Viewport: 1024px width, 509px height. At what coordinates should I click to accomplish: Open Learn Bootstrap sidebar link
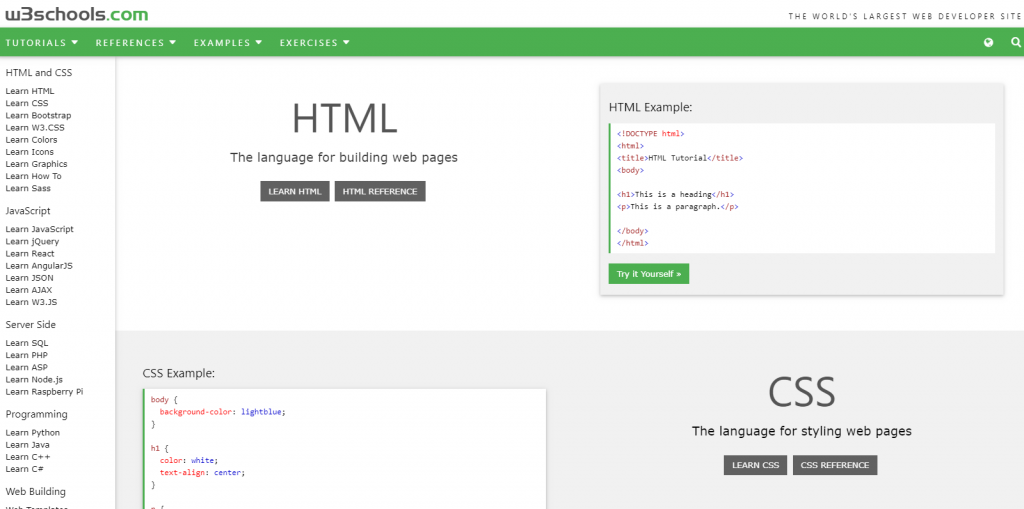click(x=39, y=116)
